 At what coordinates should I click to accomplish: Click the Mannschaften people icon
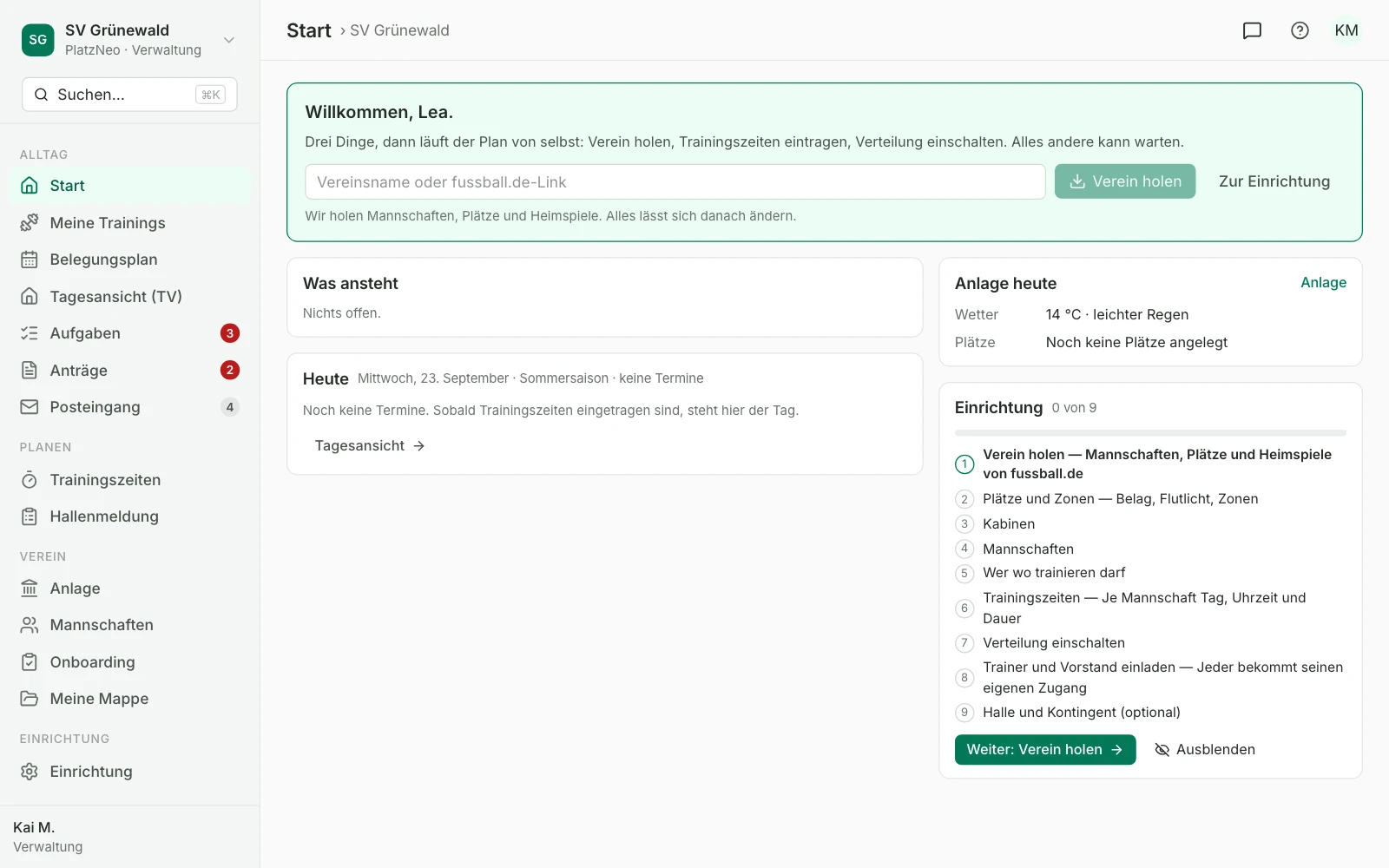[30, 625]
